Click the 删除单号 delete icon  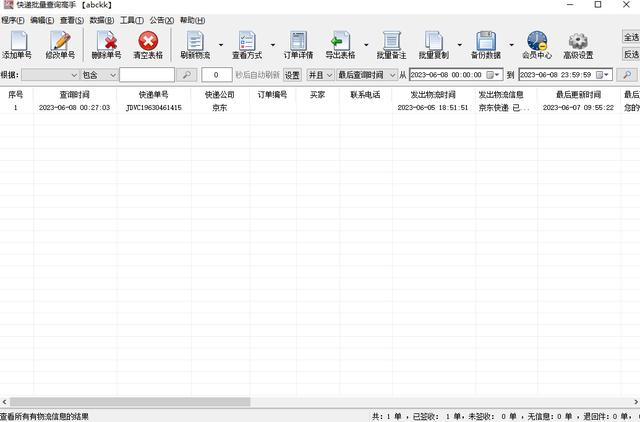coord(105,44)
